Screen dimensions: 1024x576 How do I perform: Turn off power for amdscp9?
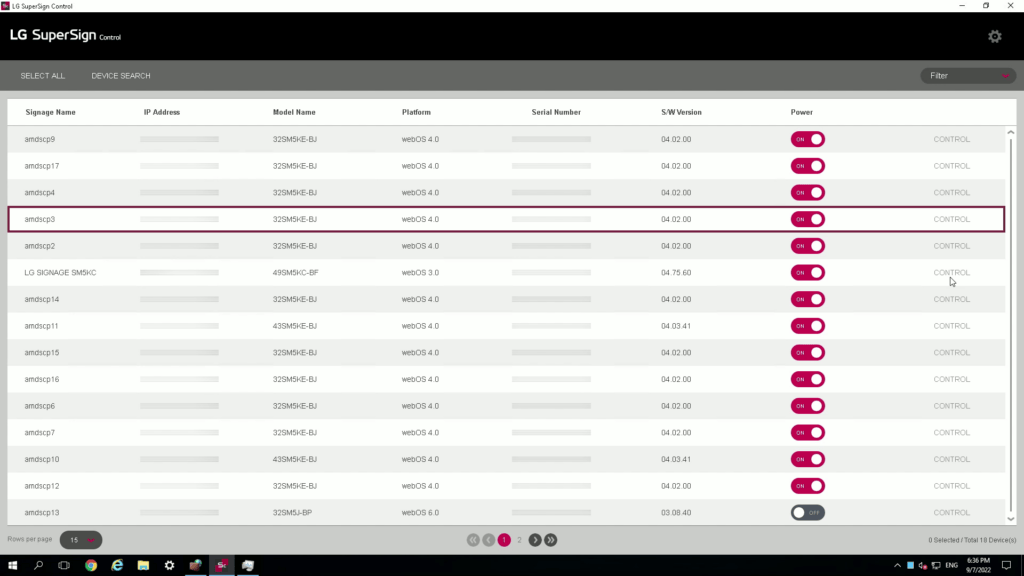click(x=808, y=139)
